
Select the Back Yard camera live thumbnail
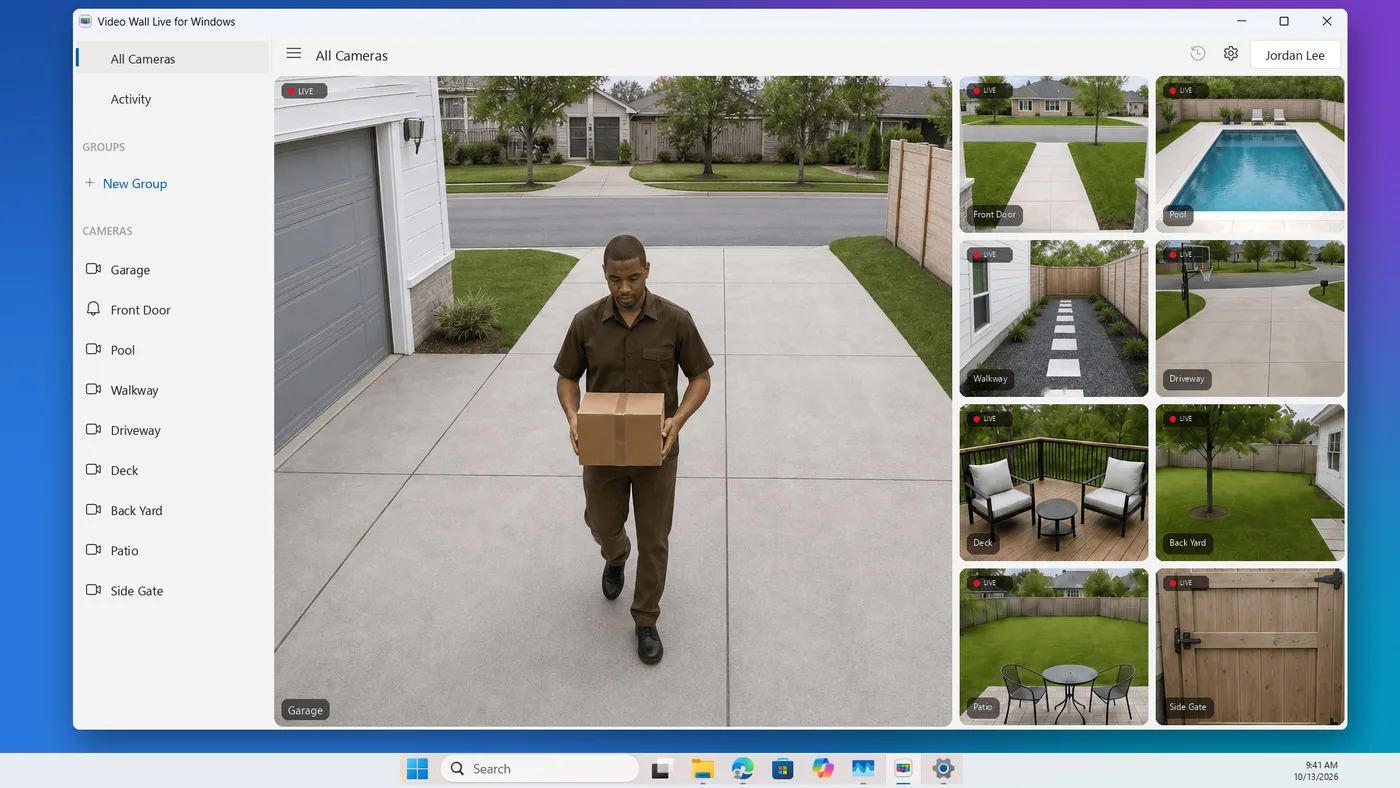click(x=1250, y=482)
